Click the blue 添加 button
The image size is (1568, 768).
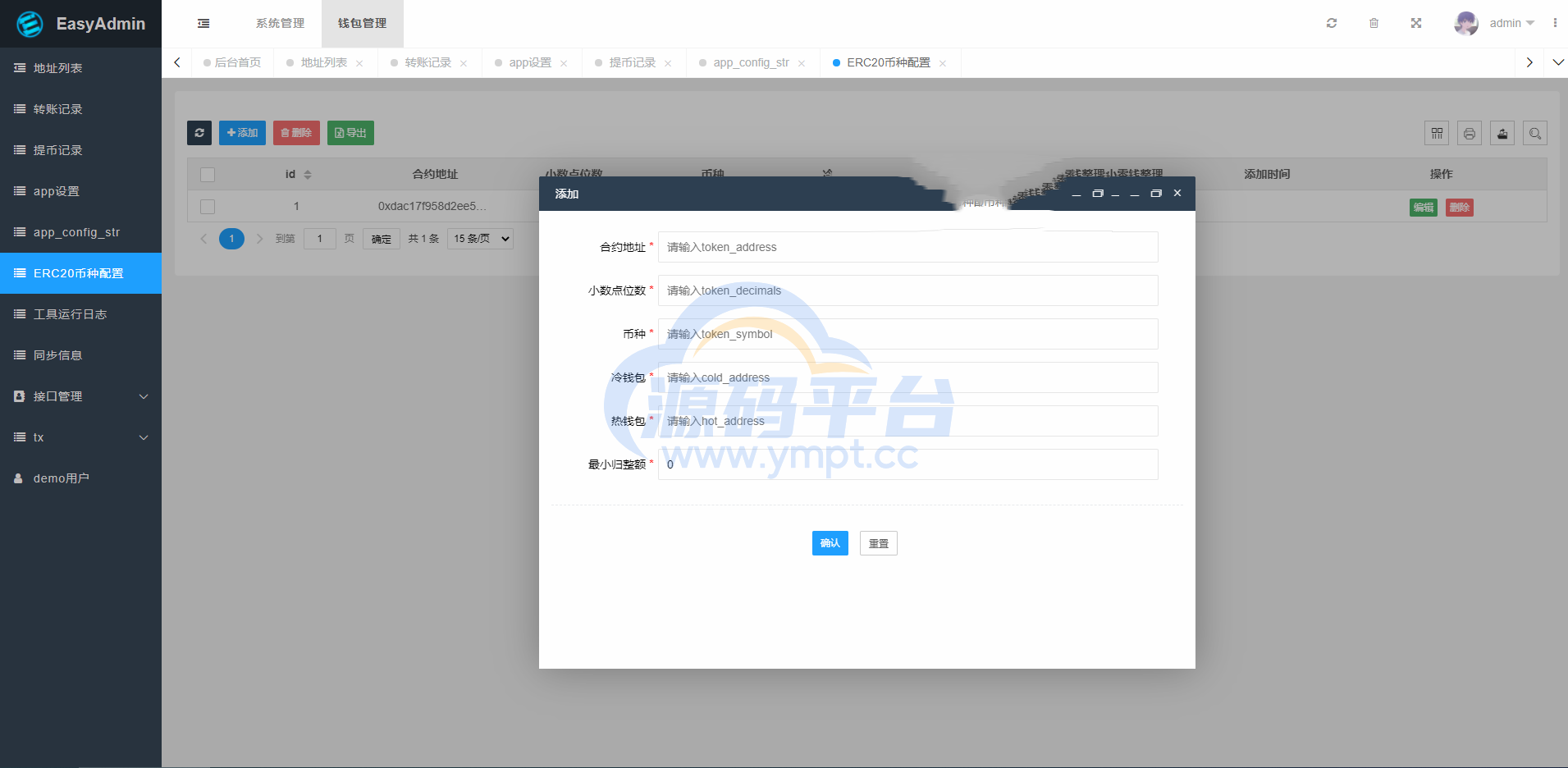[242, 133]
